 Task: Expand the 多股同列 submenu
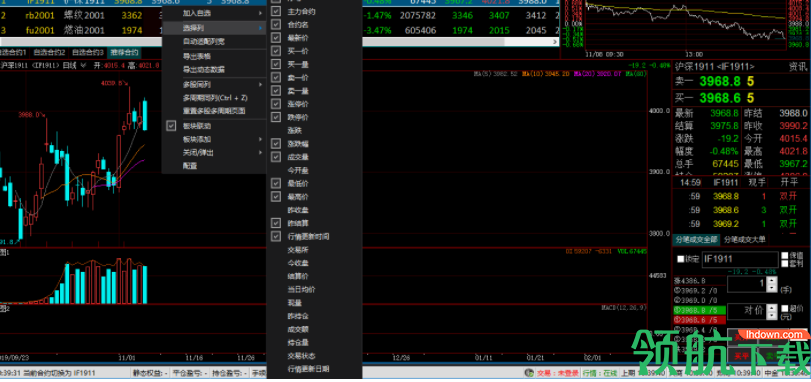tap(214, 84)
